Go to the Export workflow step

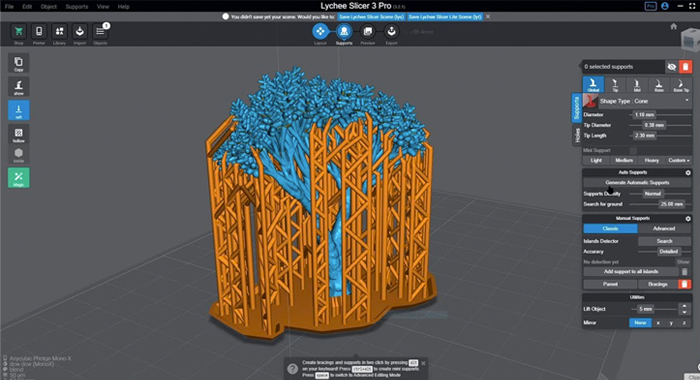tap(391, 31)
